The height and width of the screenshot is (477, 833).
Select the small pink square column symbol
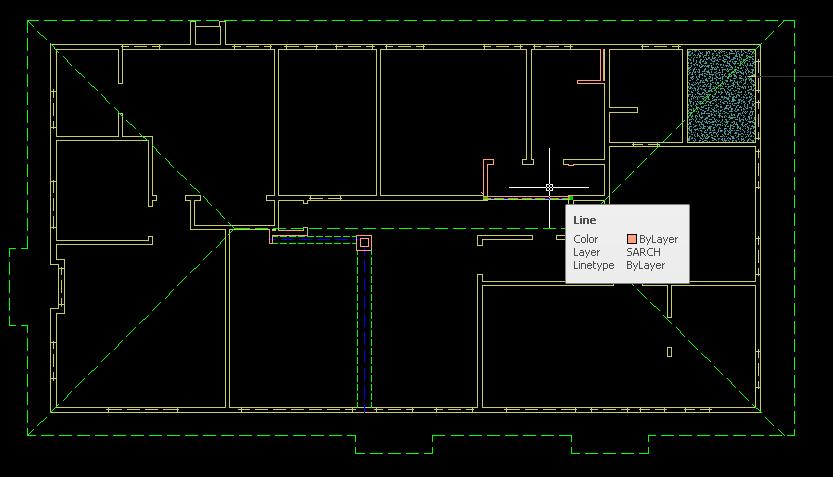(x=364, y=243)
